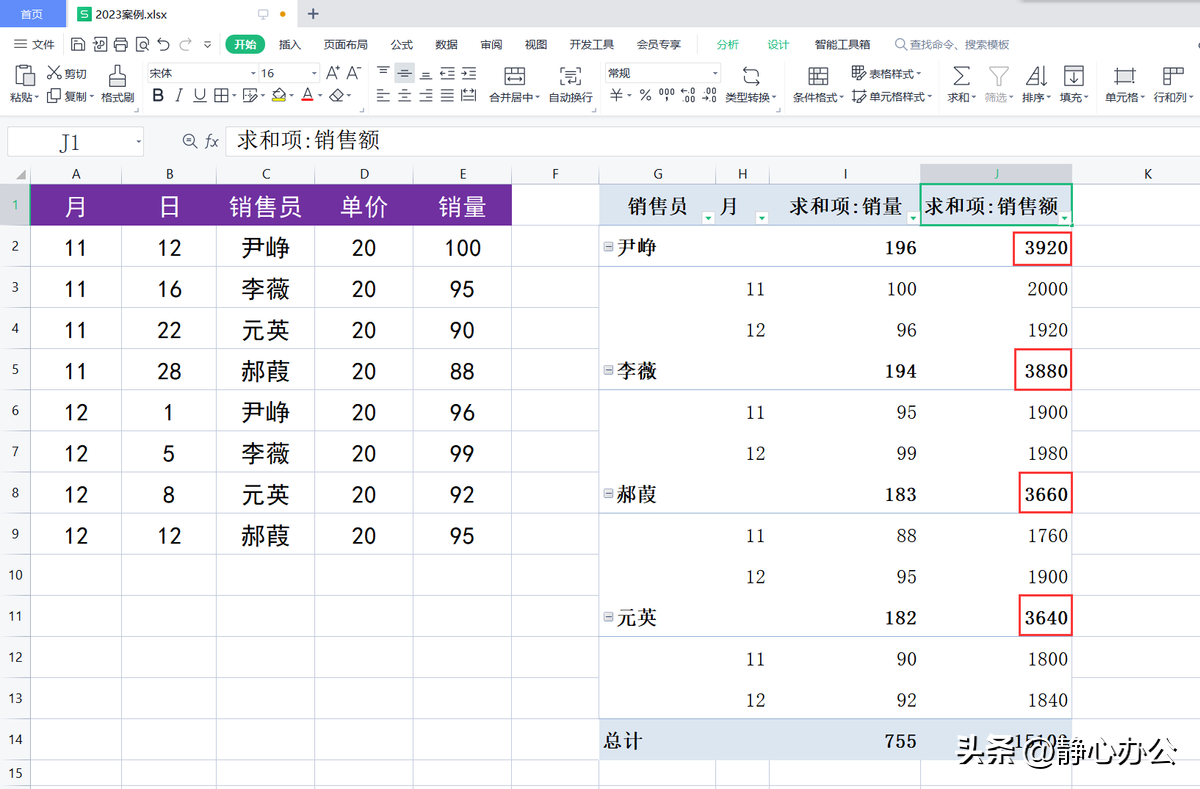
Task: Center cell text horizontally
Action: [x=404, y=95]
